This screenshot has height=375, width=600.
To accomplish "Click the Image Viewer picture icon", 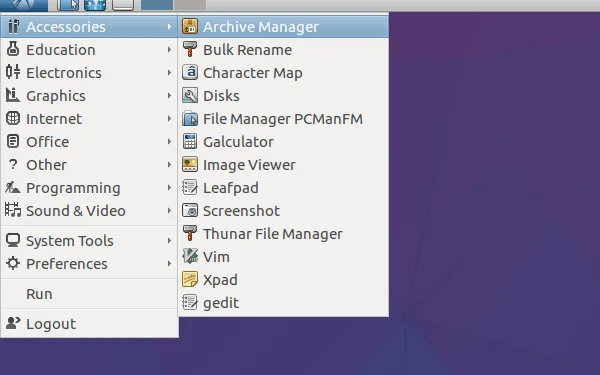I will [190, 165].
